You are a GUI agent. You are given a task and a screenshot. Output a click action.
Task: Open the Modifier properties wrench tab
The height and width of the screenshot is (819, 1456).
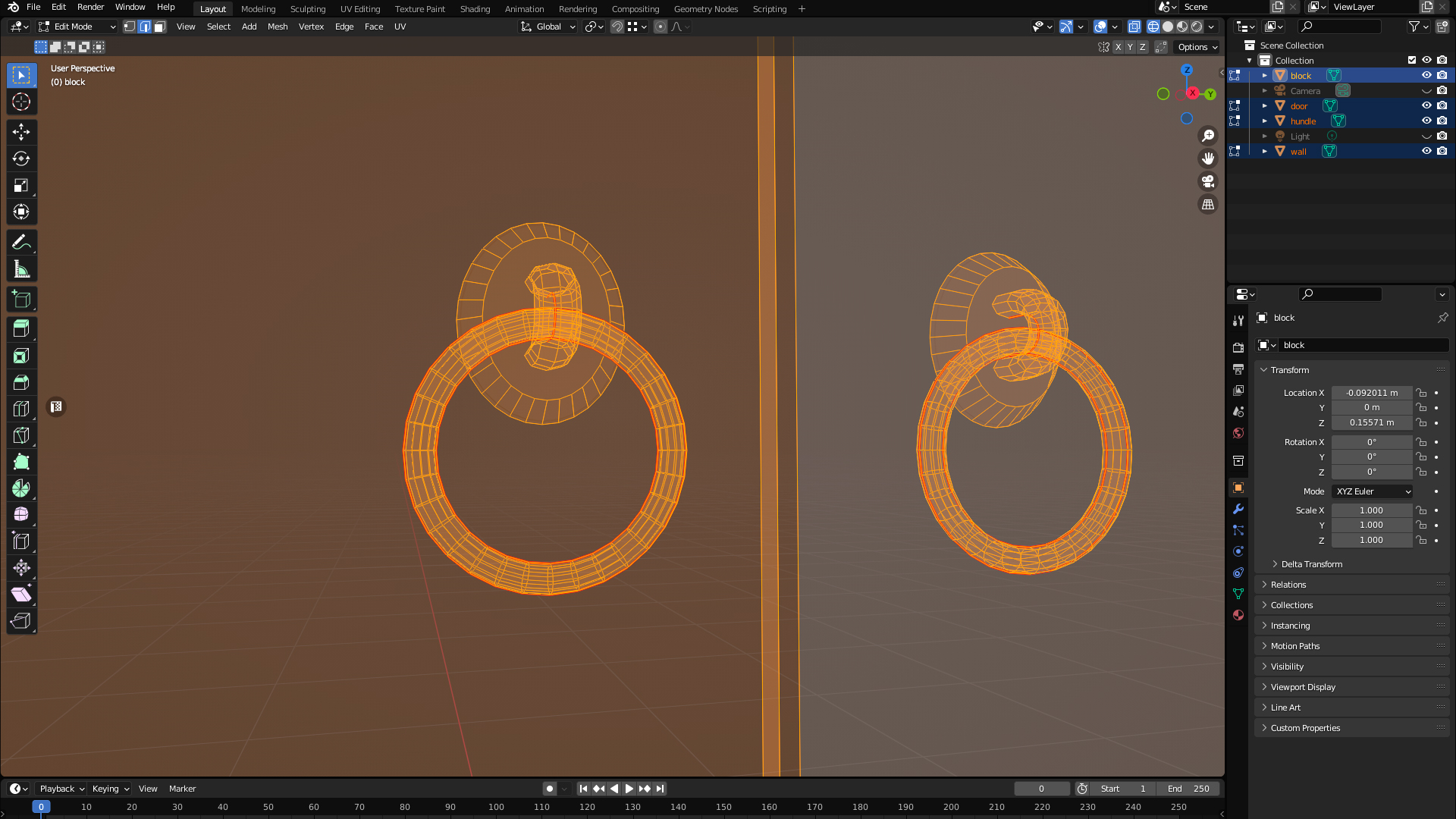click(x=1238, y=509)
